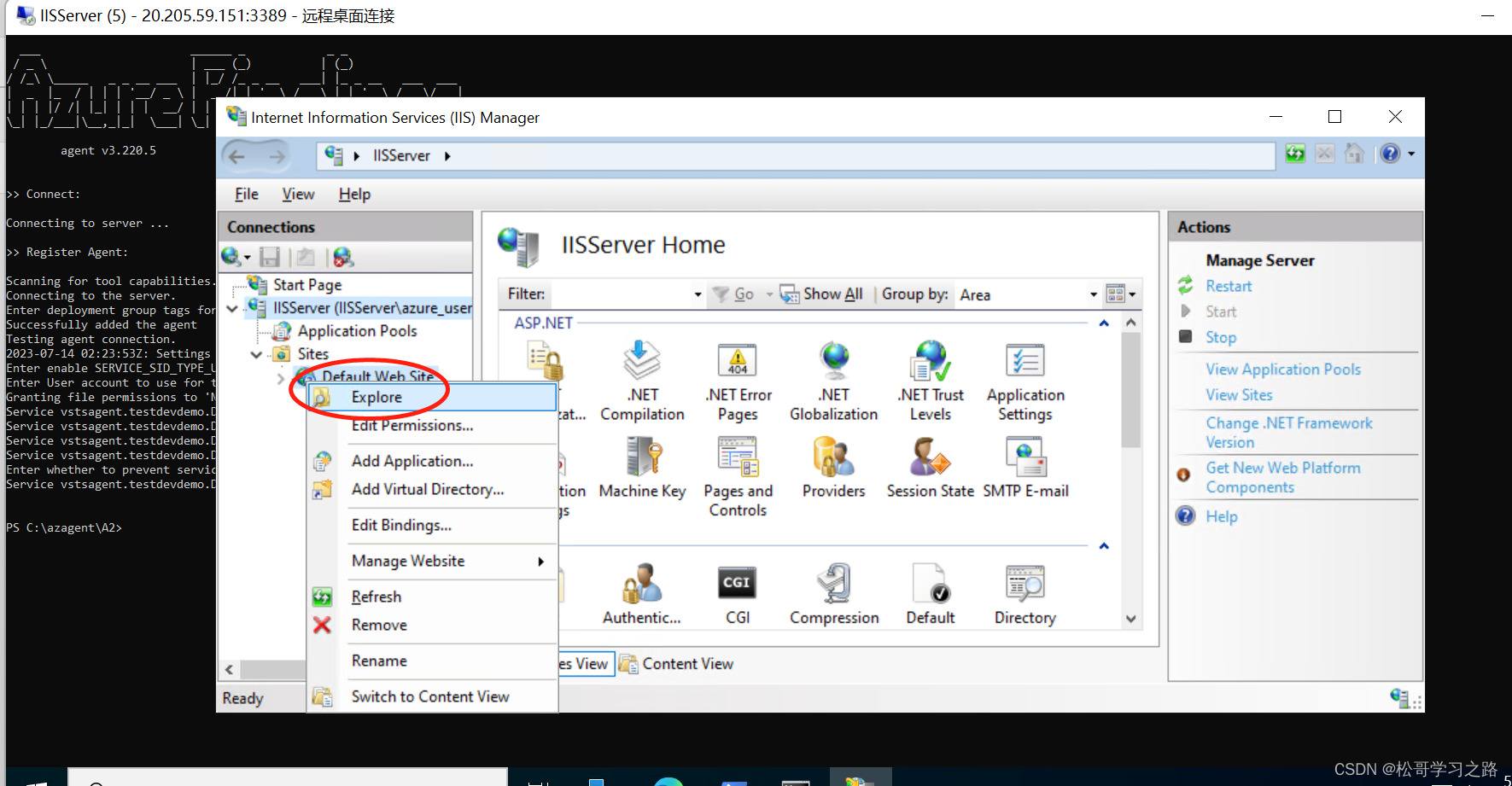Select Start Page in Connections tree
This screenshot has width=1512, height=786.
[307, 285]
